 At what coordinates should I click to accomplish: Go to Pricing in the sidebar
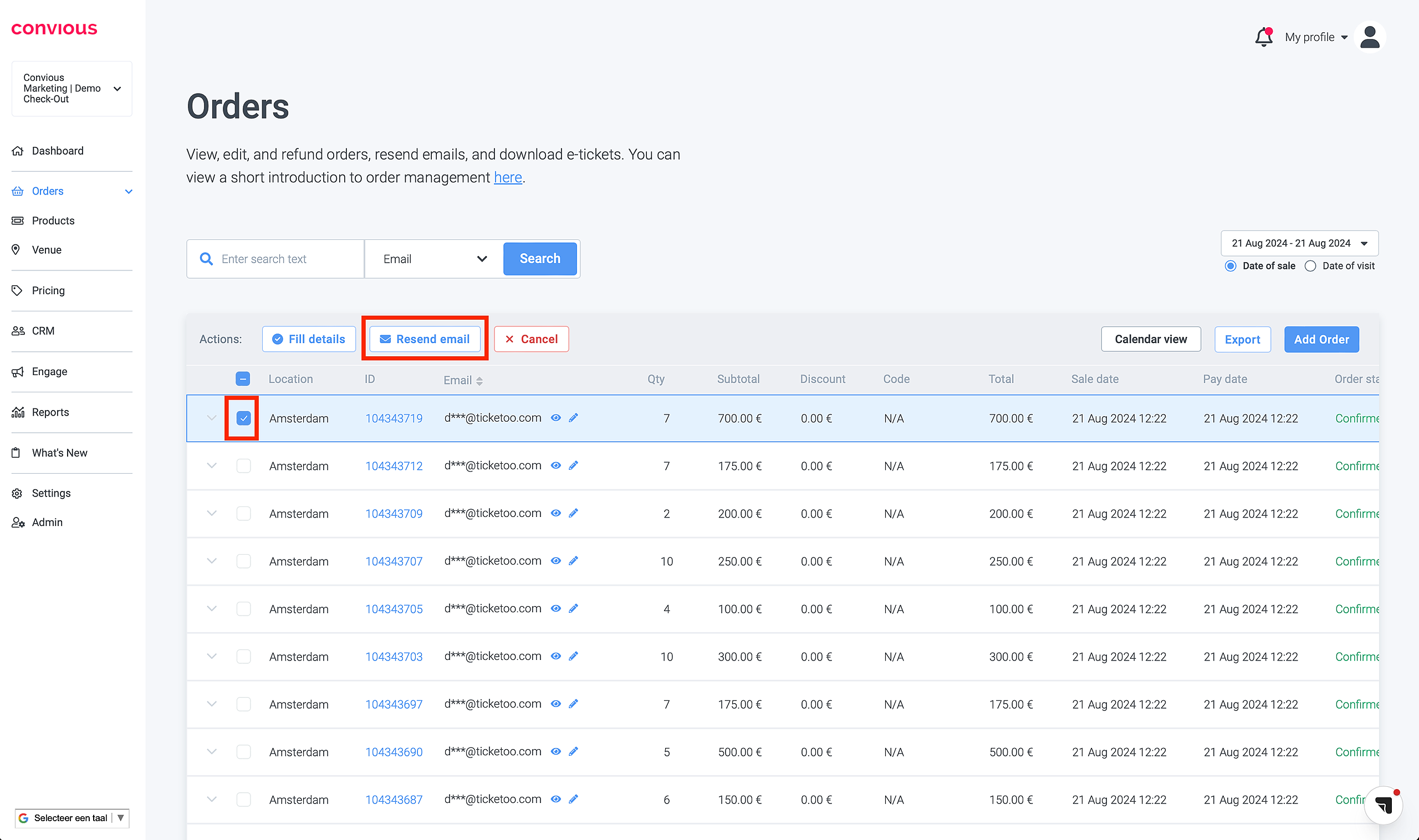[x=48, y=290]
